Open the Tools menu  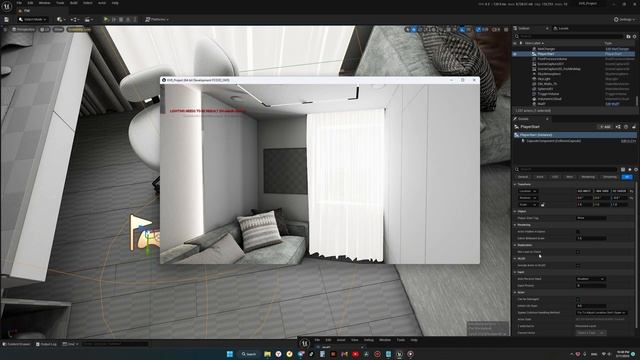click(60, 3)
